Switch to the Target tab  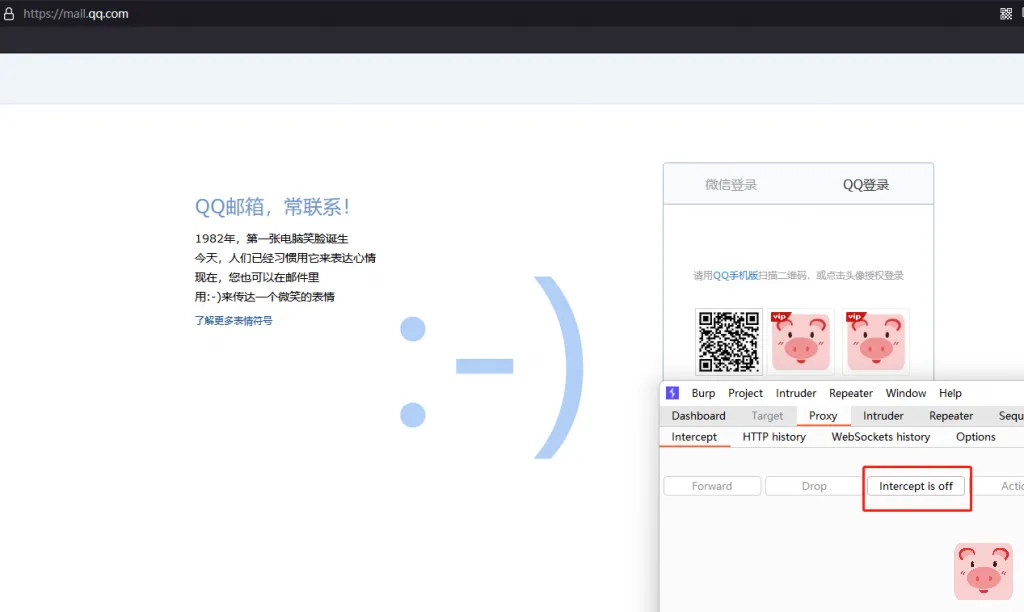point(767,416)
